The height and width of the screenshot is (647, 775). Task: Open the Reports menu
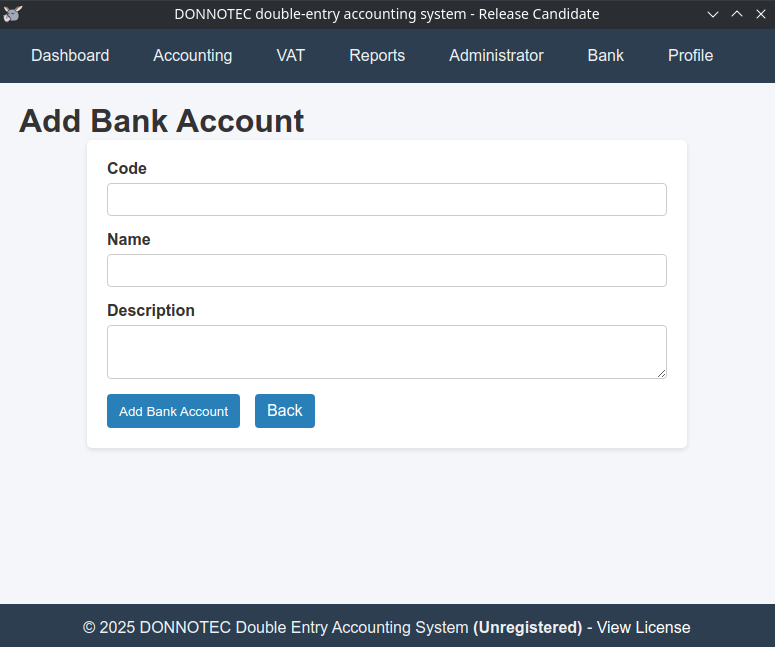point(377,55)
